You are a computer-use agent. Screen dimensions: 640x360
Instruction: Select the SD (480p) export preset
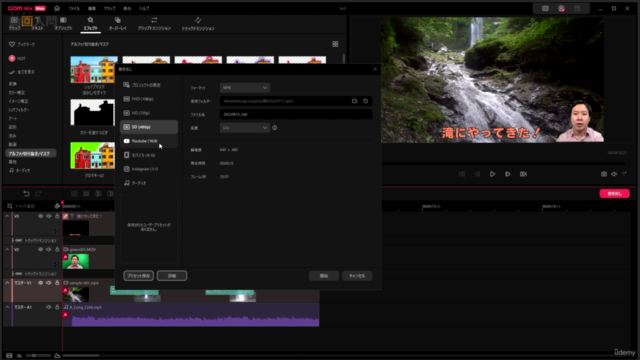149,127
